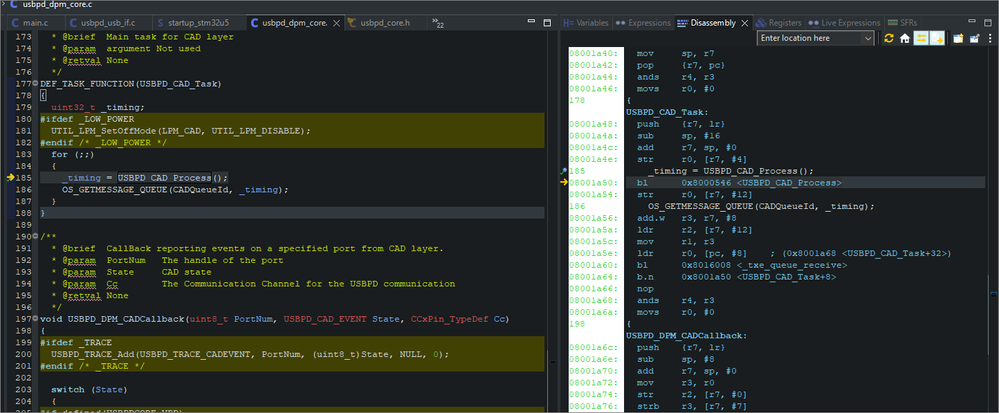The height and width of the screenshot is (413, 999).
Task: Switch to the main.c editor tab
Action: pos(33,21)
